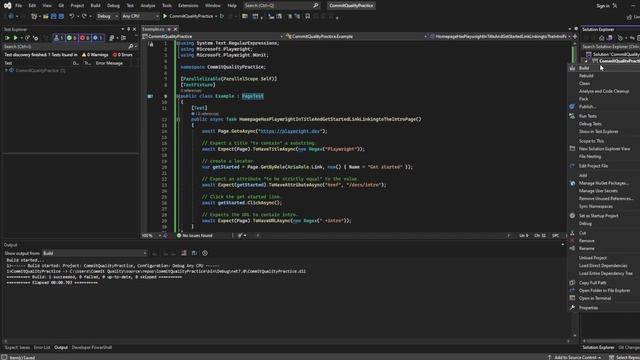This screenshot has height=360, width=640.
Task: Choose Scope to This
Action: click(x=591, y=141)
